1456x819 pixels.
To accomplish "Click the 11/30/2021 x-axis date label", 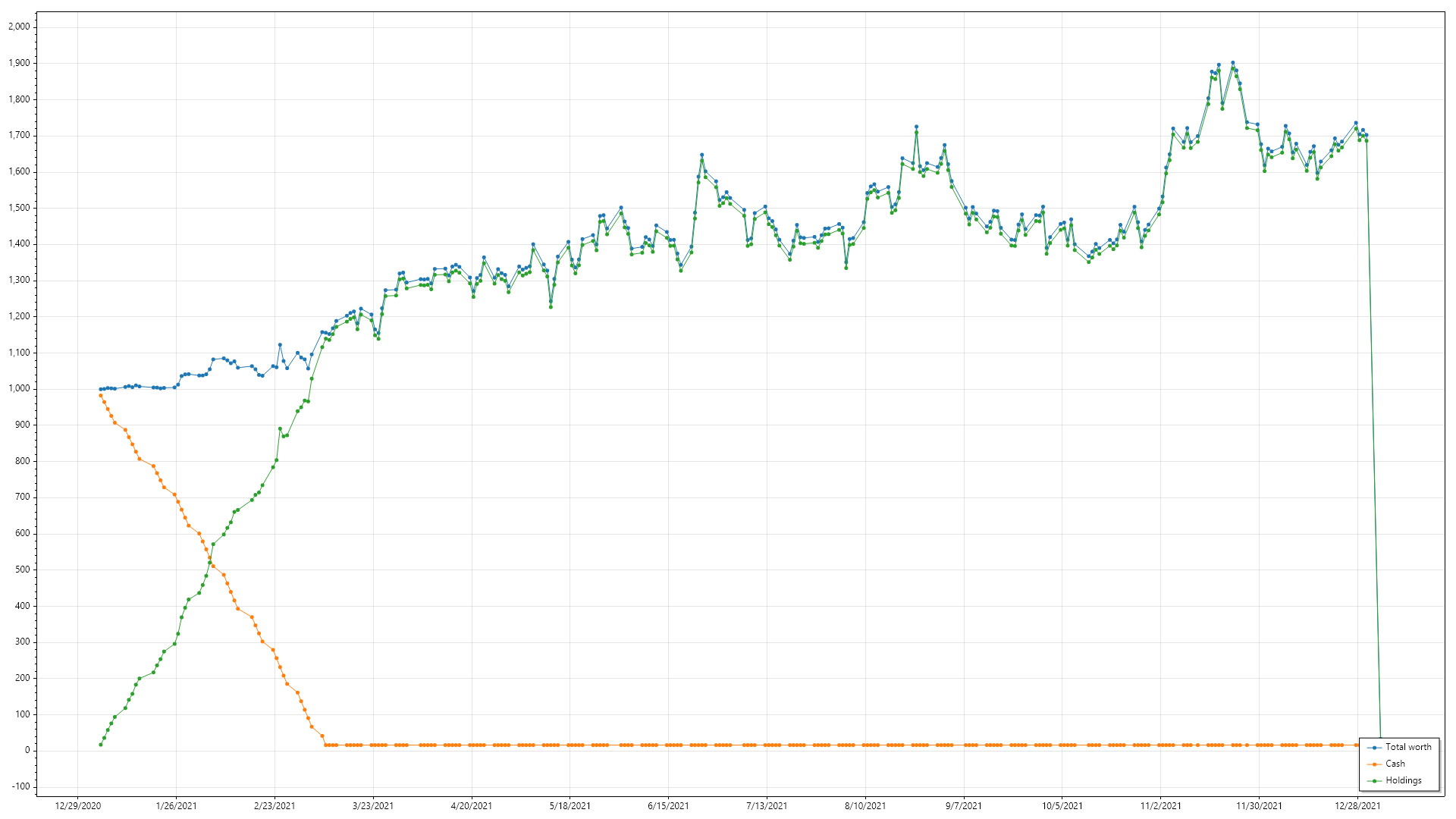I will pos(1259,806).
